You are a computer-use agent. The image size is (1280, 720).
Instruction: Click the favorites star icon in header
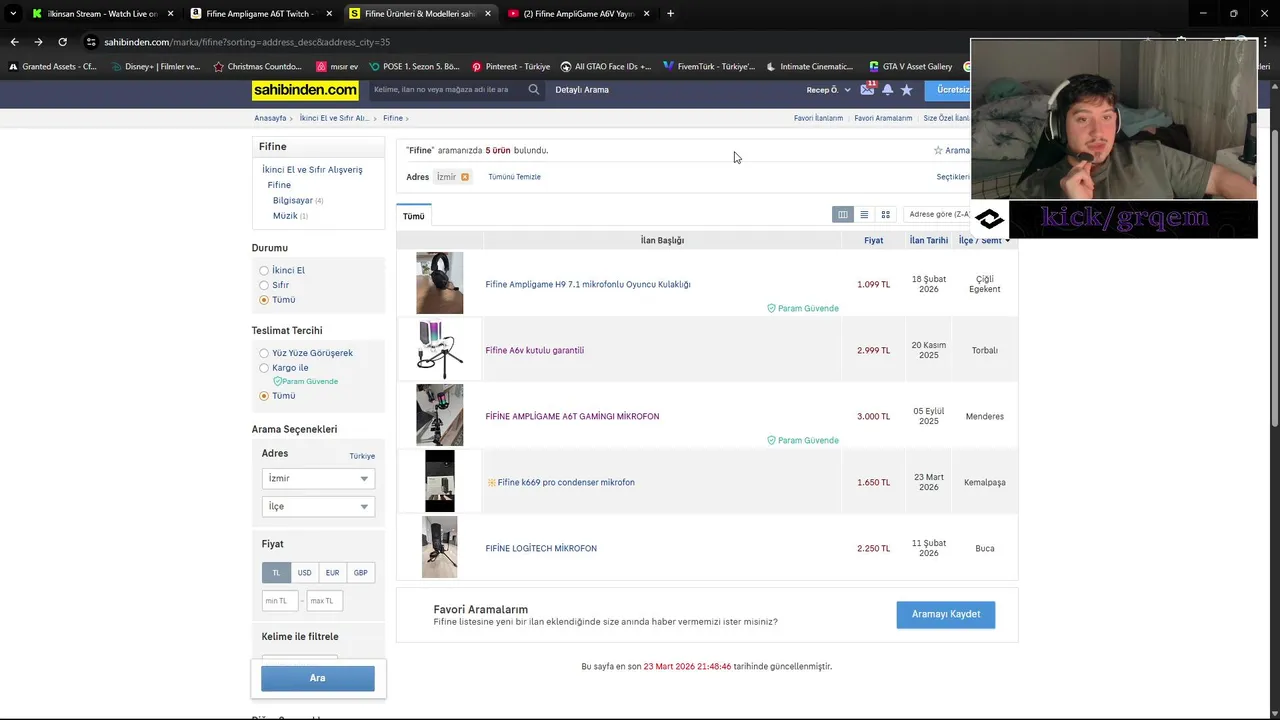click(906, 89)
